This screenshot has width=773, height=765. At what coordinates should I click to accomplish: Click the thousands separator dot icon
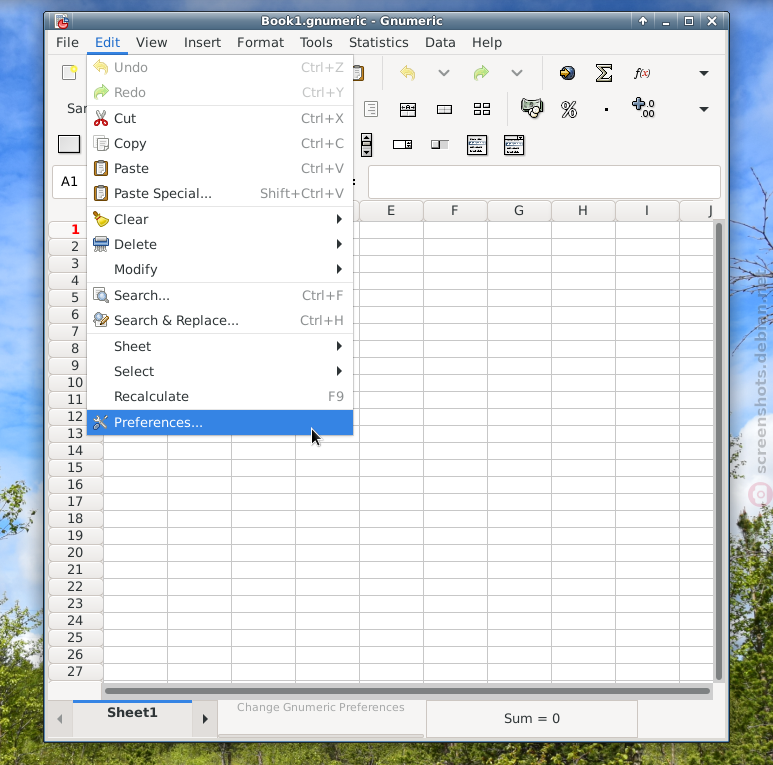coord(606,109)
